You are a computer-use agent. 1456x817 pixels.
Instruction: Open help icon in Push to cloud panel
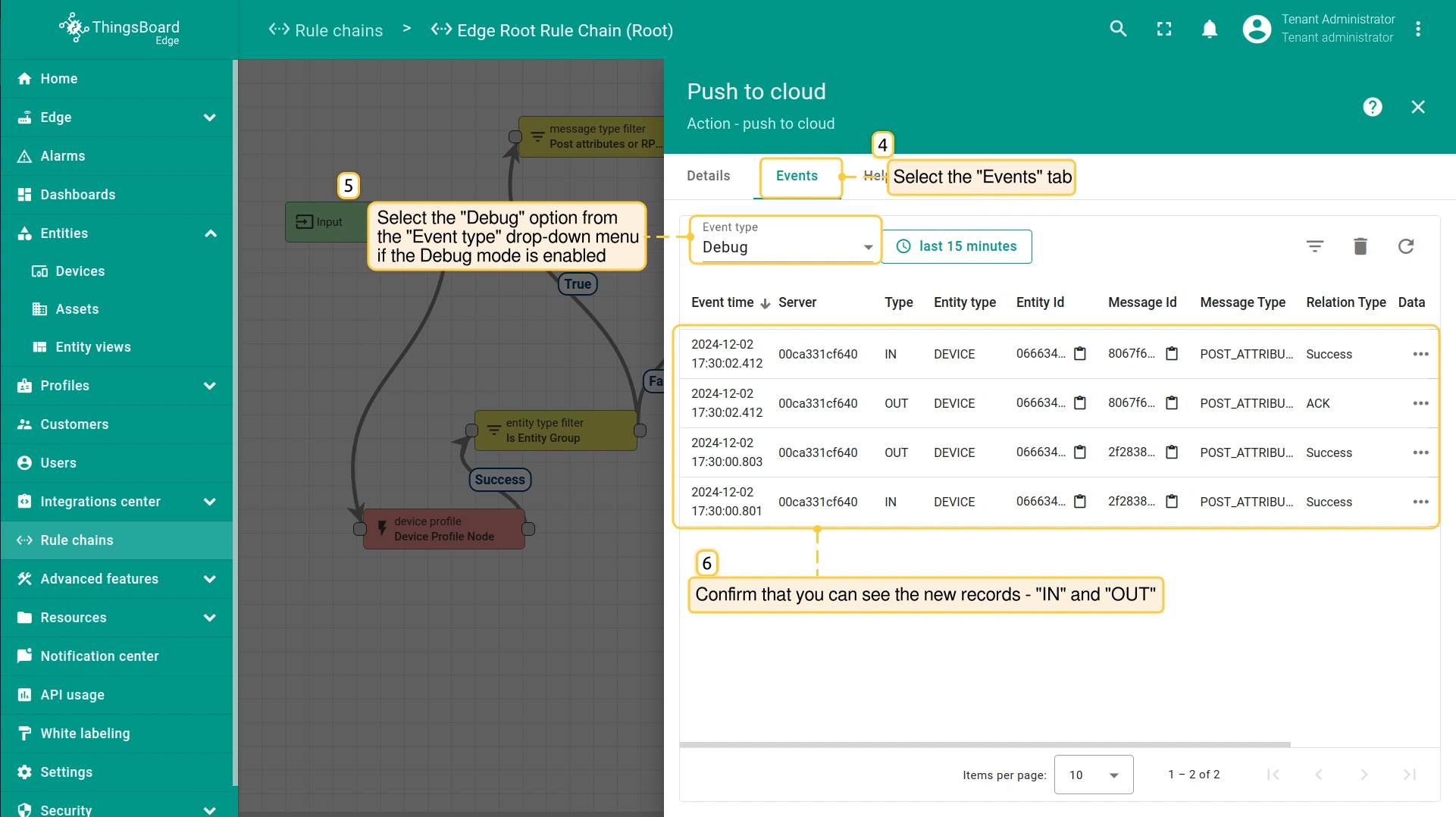[x=1373, y=107]
